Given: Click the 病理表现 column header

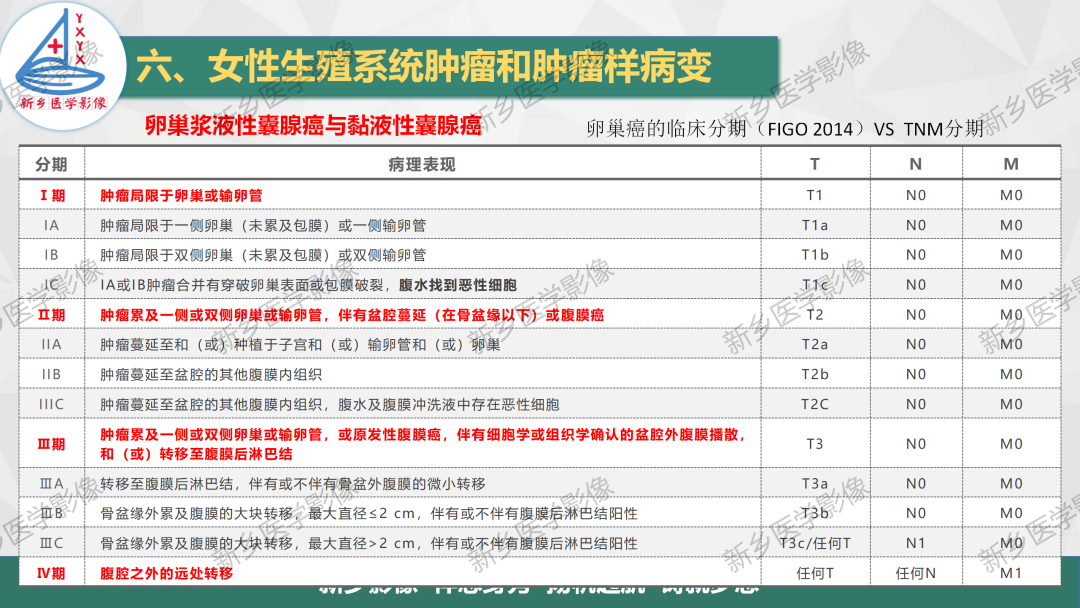Looking at the screenshot, I should pyautogui.click(x=422, y=165).
